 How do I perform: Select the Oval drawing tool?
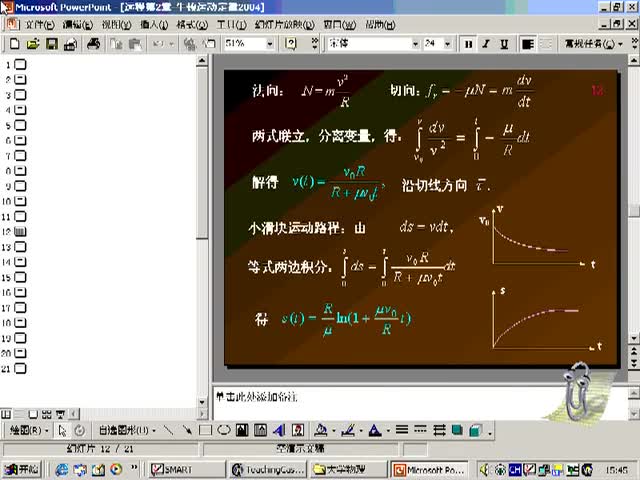point(224,430)
